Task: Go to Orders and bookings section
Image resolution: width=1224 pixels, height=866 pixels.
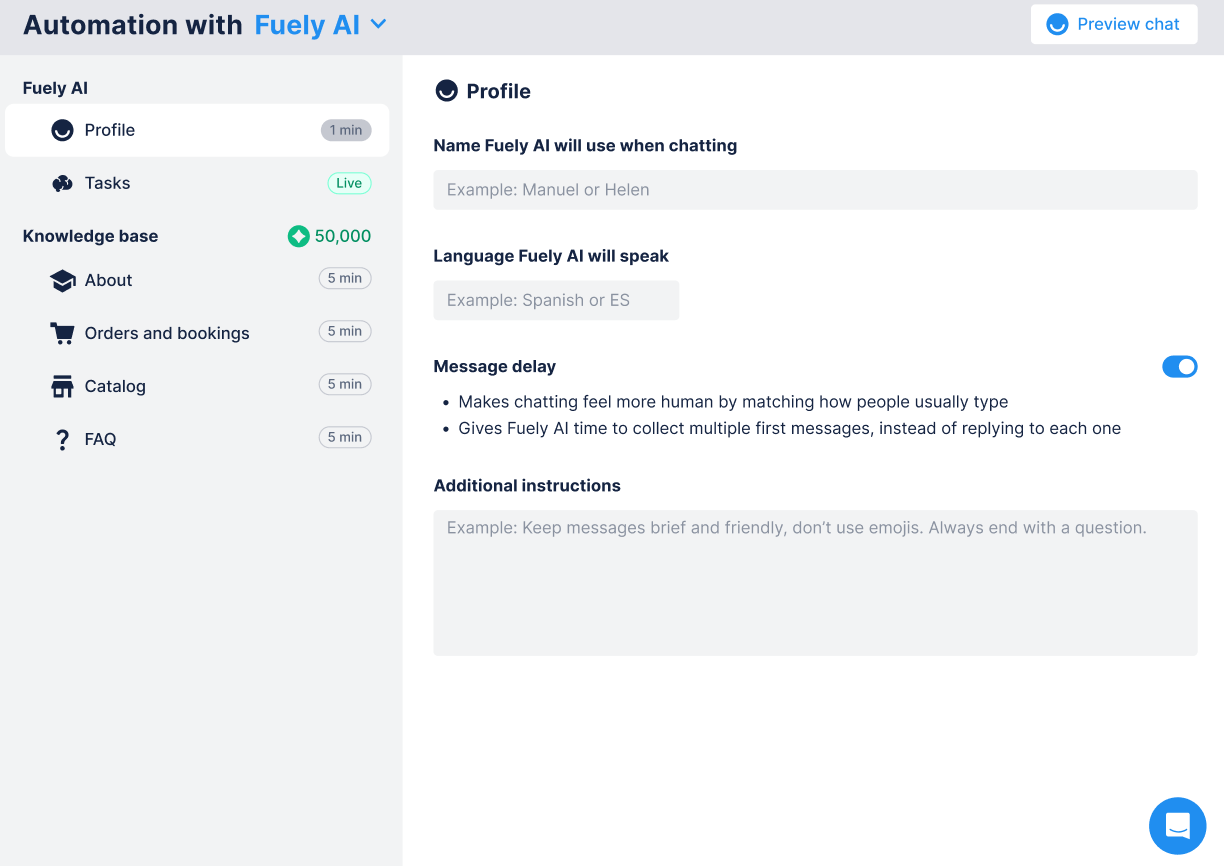Action: point(167,333)
